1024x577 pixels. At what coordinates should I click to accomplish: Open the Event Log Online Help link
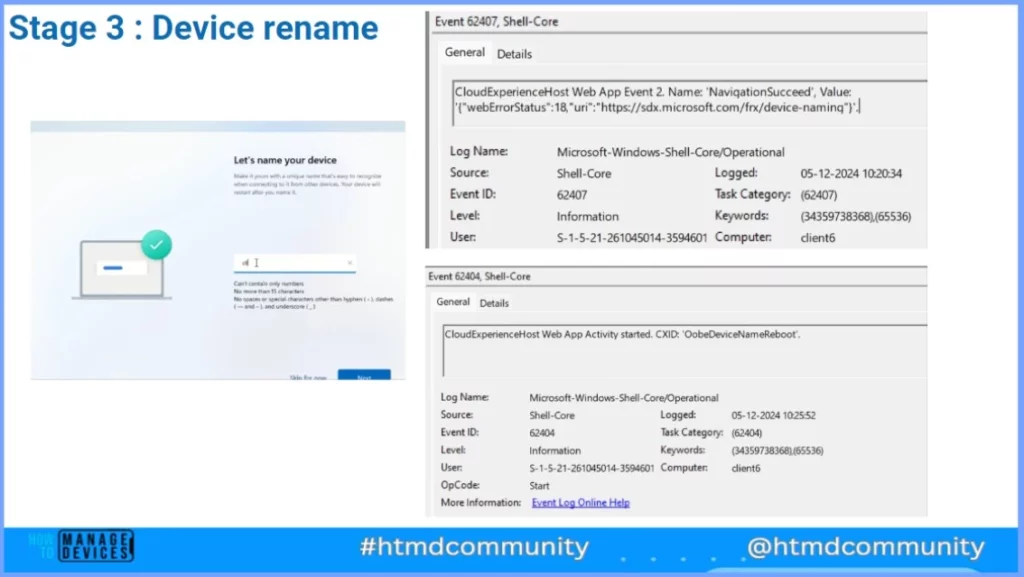pyautogui.click(x=581, y=503)
